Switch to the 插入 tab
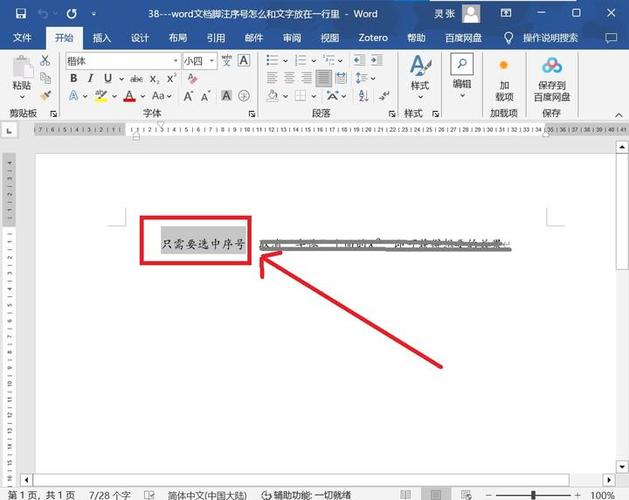This screenshot has width=629, height=500. [x=101, y=38]
